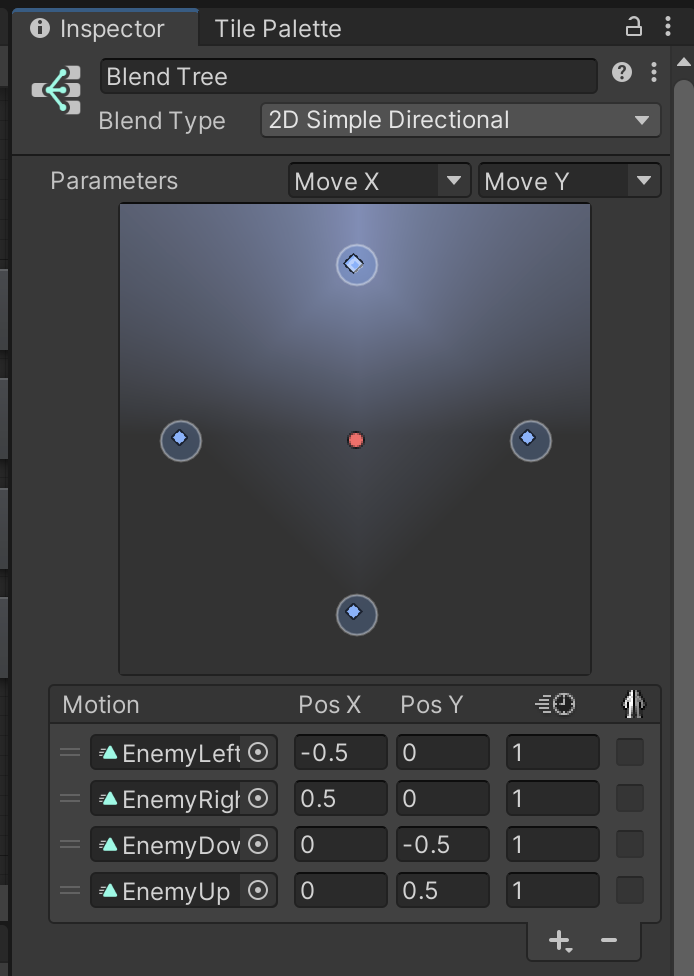Image resolution: width=694 pixels, height=976 pixels.
Task: Expand the Move Y parameter dropdown
Action: point(568,181)
